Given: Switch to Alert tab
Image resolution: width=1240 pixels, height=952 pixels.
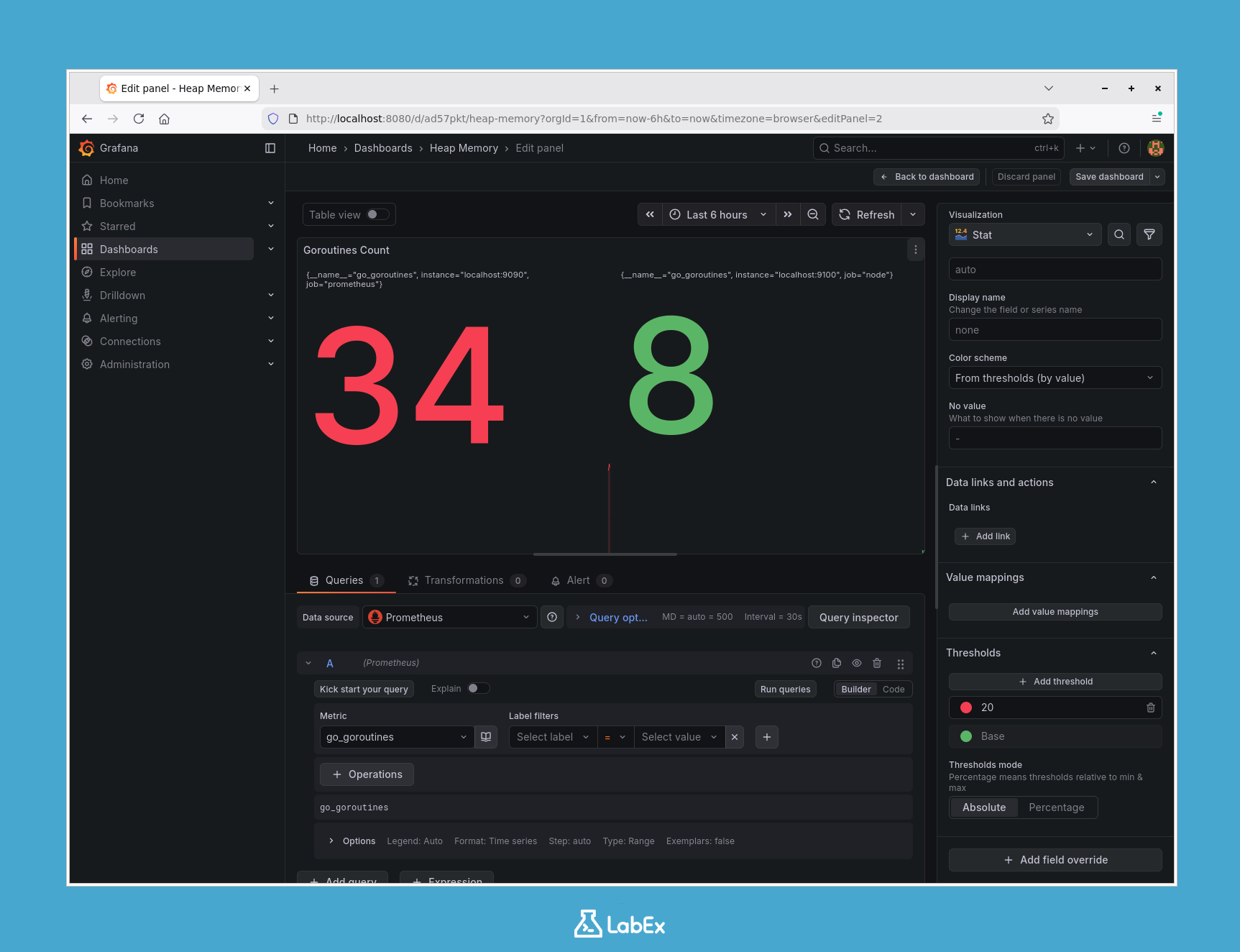Looking at the screenshot, I should pyautogui.click(x=581, y=580).
